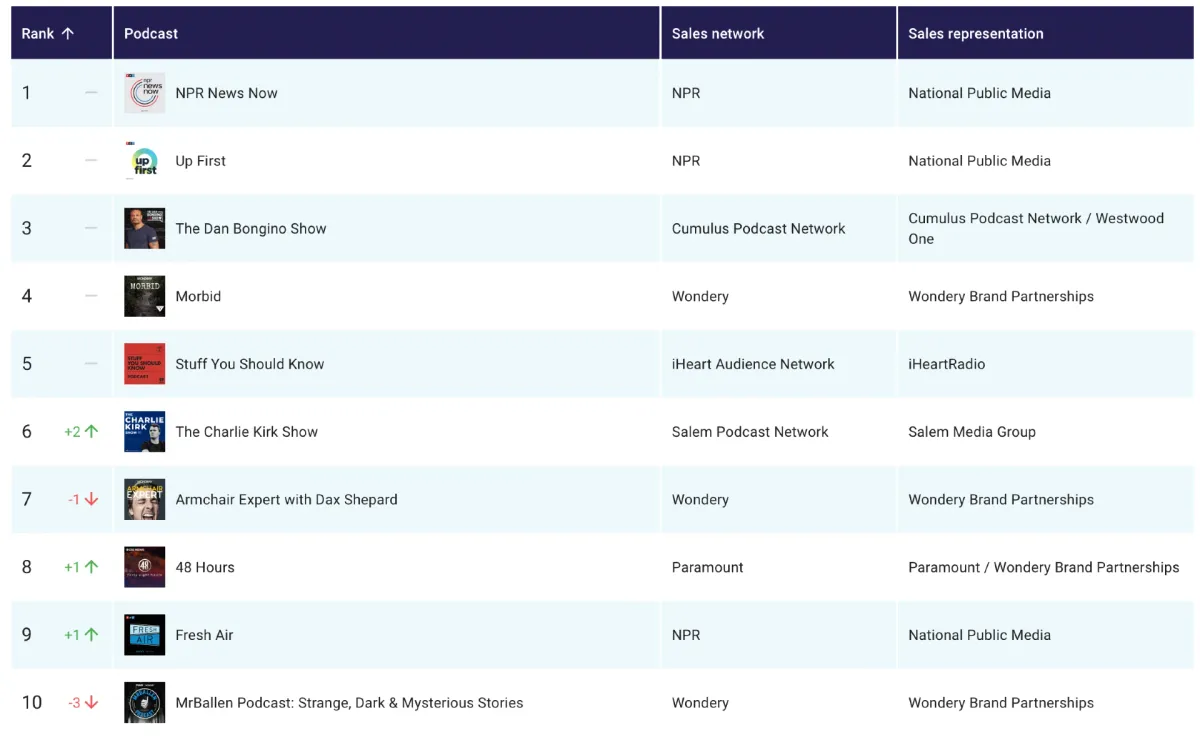Click the Dan Bongino Show thumbnail image
This screenshot has height=750, width=1200.
pyautogui.click(x=144, y=228)
